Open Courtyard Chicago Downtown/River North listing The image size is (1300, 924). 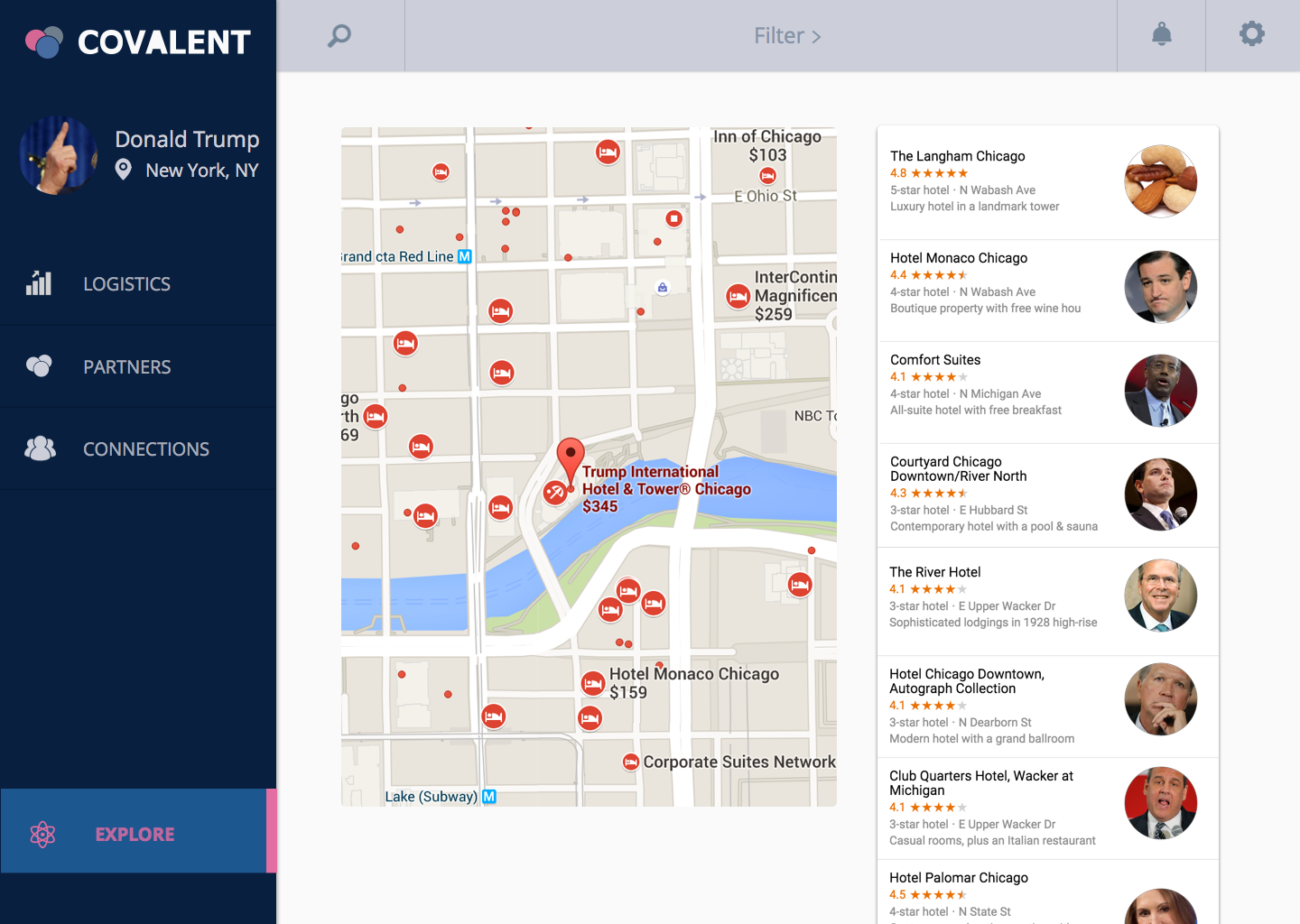coord(1048,495)
